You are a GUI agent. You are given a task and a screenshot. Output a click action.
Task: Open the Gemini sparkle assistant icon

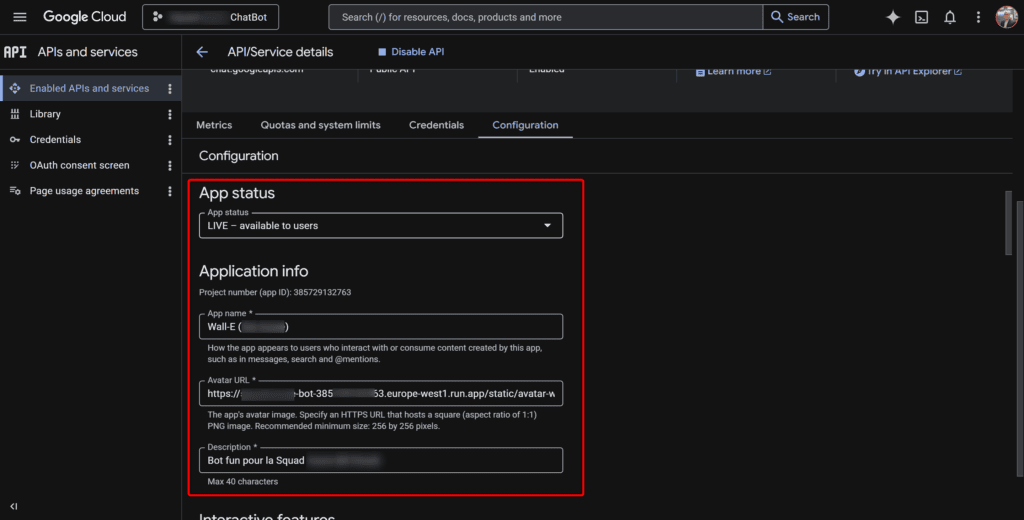pos(893,18)
